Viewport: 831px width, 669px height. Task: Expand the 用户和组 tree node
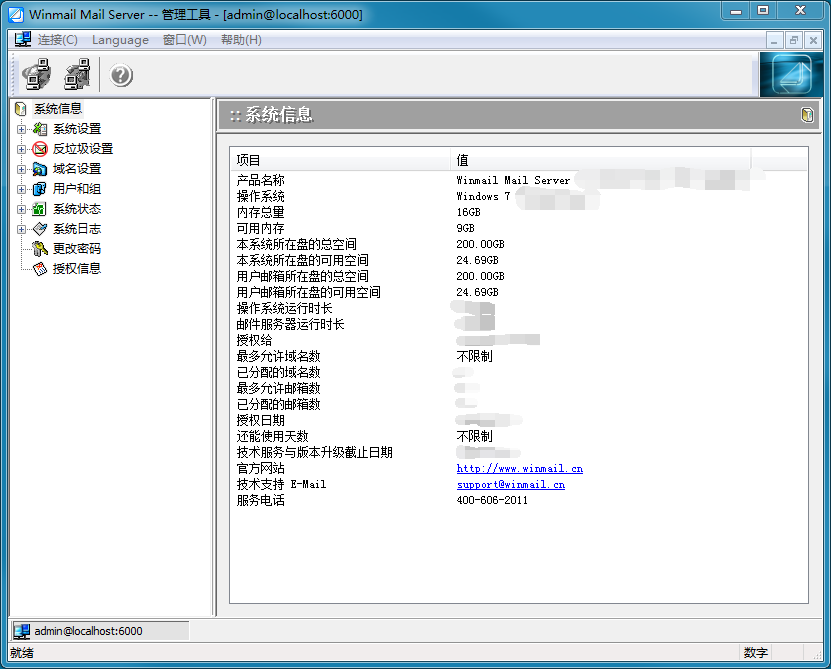coord(21,189)
